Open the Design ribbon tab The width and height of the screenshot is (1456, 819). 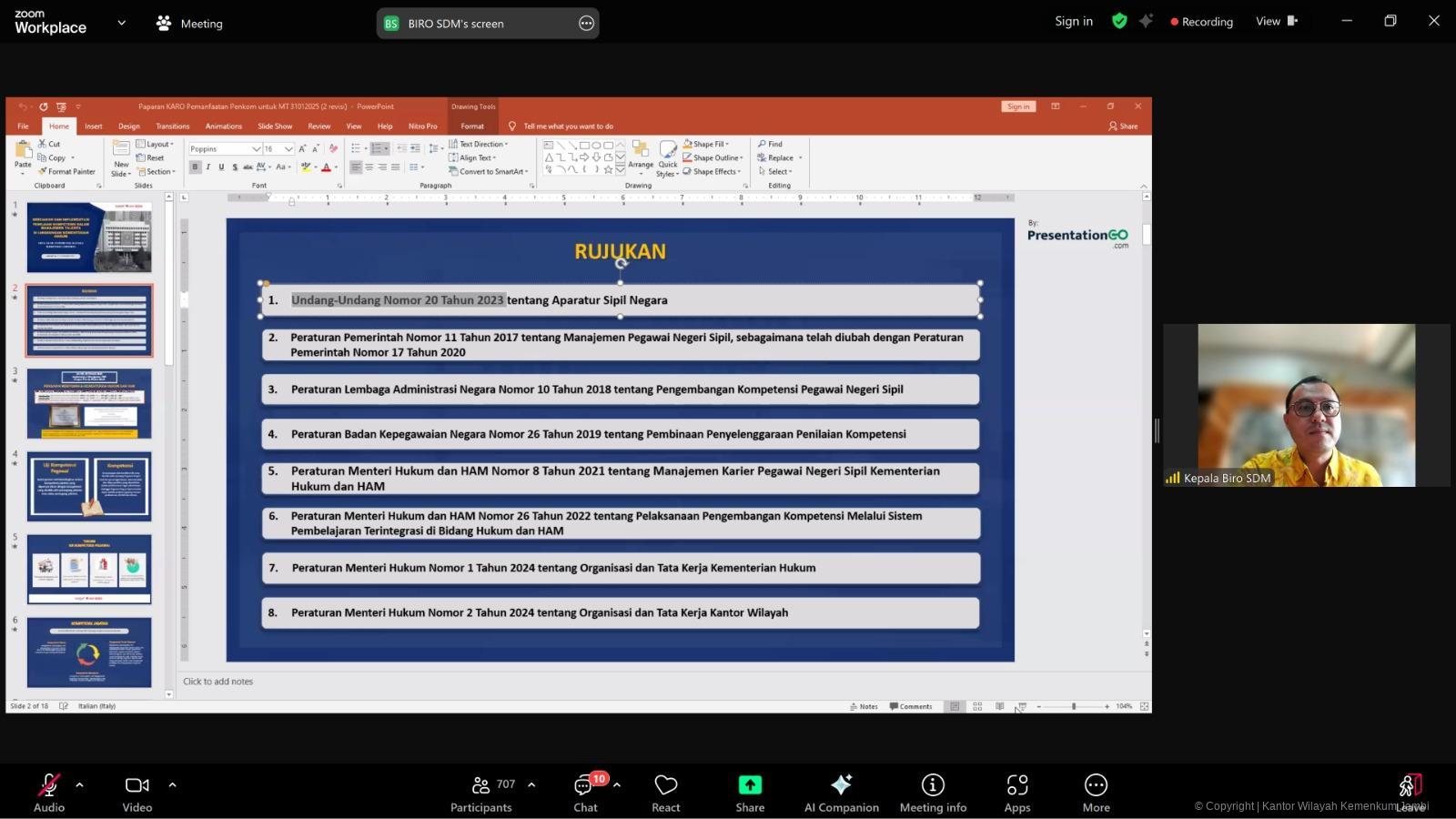click(128, 126)
